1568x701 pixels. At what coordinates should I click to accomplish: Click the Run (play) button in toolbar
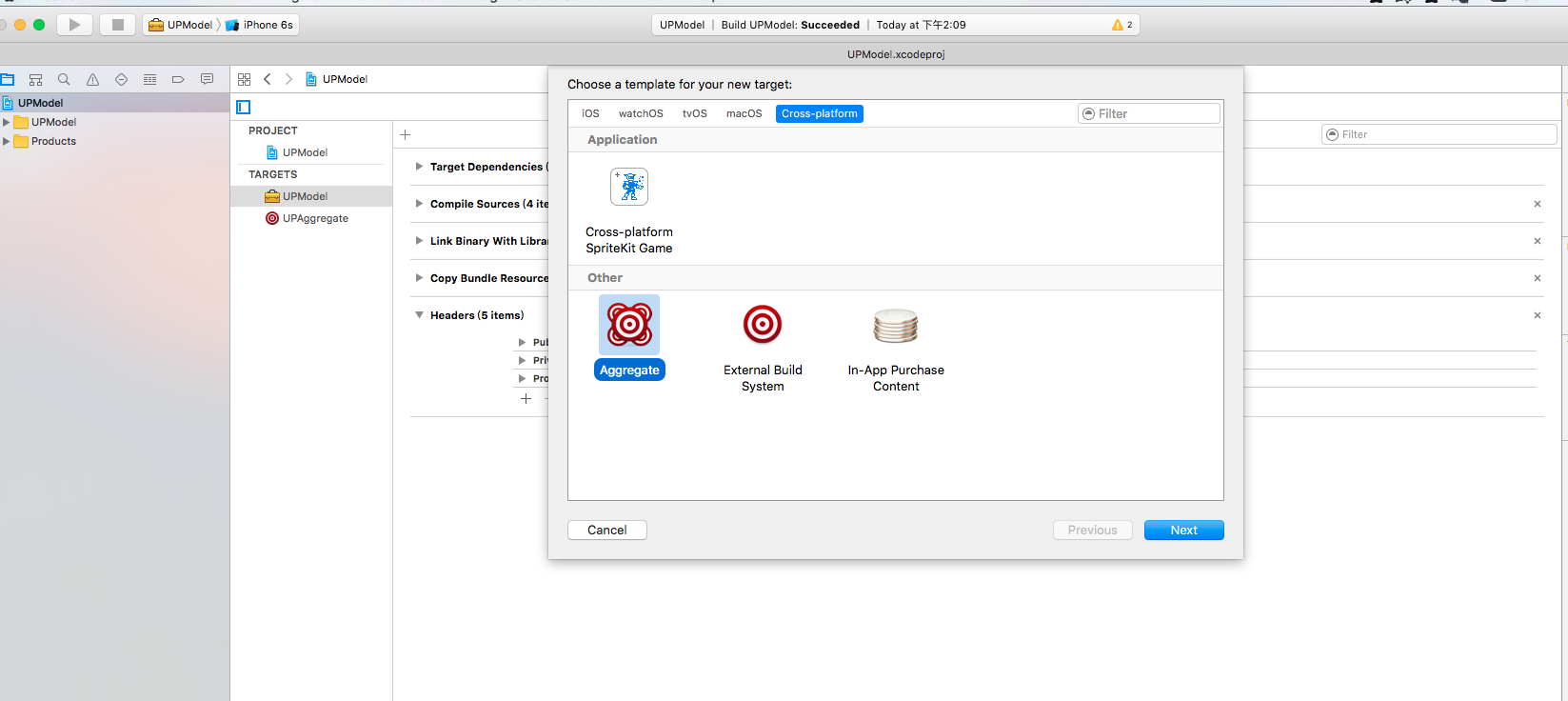coord(74,25)
